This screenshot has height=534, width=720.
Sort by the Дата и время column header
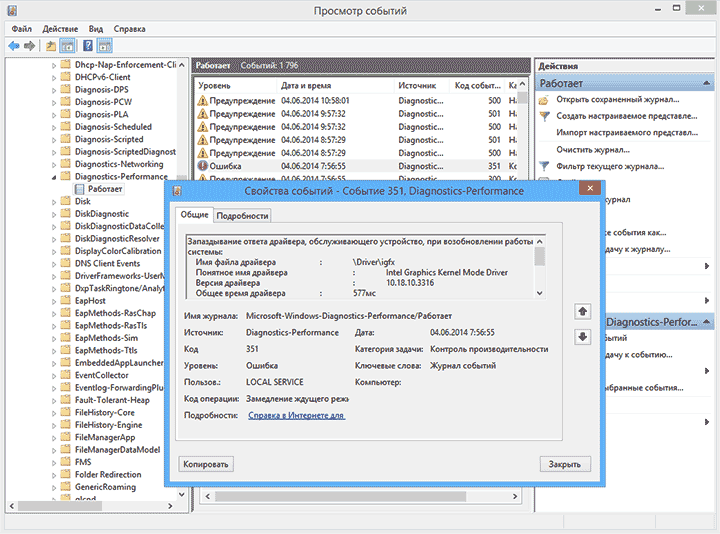[x=335, y=85]
